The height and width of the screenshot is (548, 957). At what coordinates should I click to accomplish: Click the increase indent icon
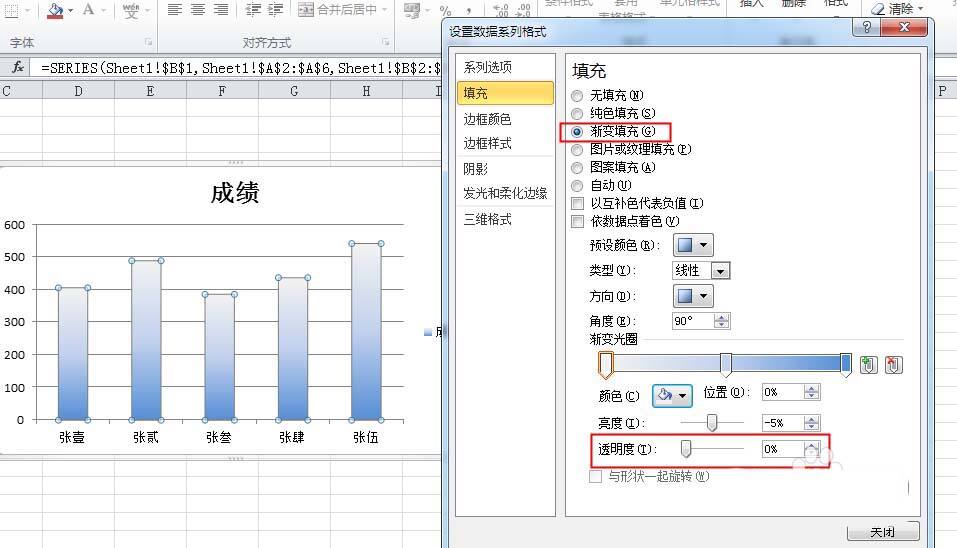point(274,10)
